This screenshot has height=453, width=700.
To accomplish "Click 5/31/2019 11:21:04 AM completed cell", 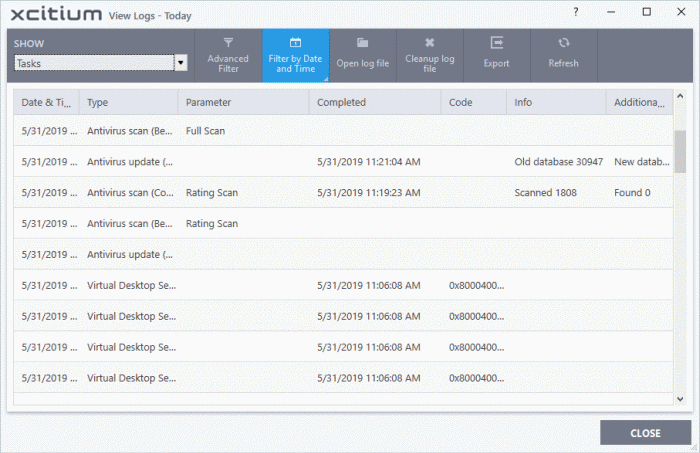I will click(369, 162).
